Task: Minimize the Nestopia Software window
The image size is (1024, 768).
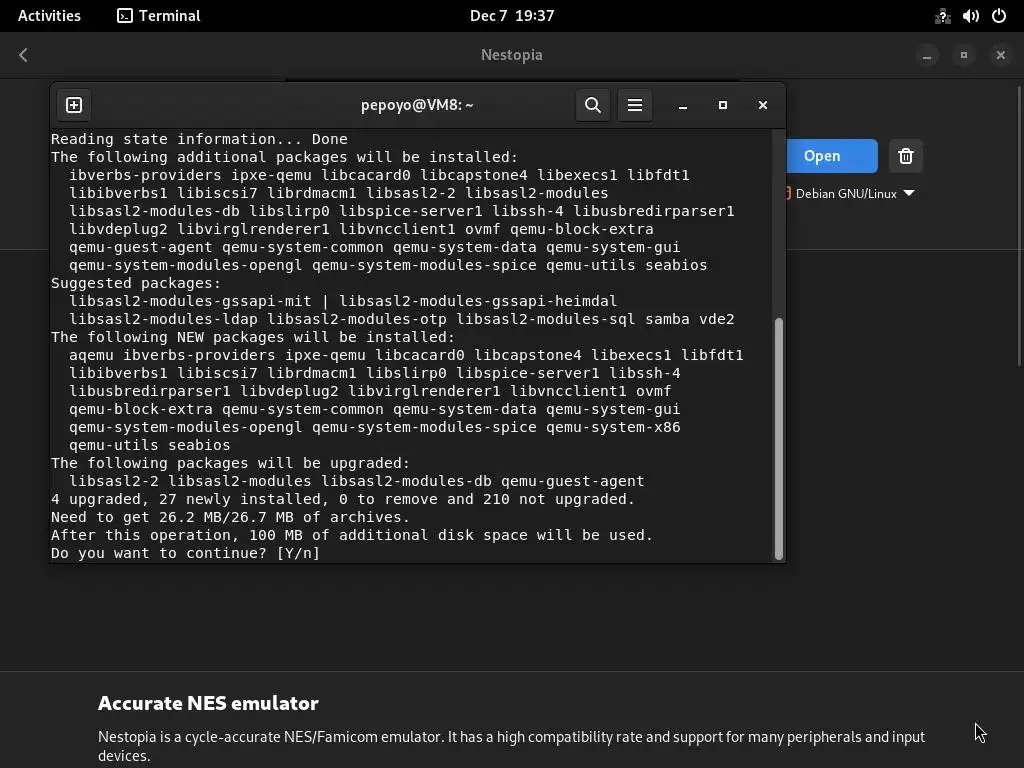Action: (x=927, y=55)
